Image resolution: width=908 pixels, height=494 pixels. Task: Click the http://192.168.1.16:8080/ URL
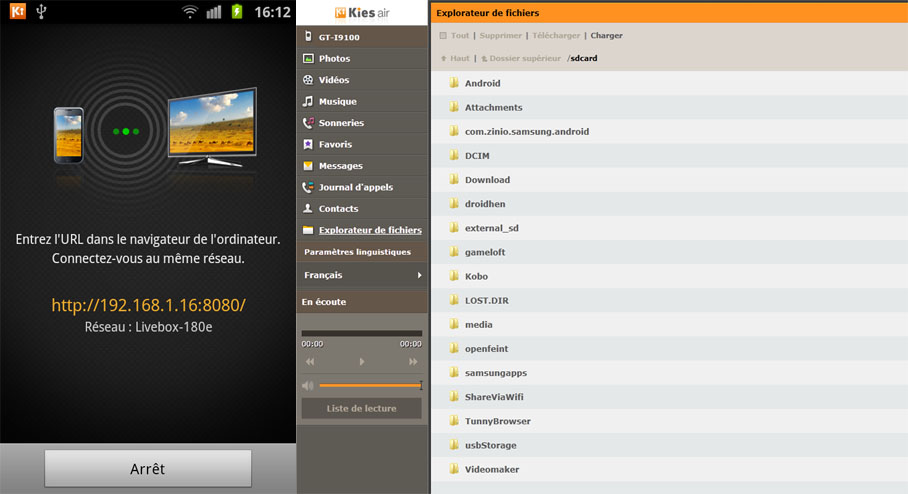point(149,305)
